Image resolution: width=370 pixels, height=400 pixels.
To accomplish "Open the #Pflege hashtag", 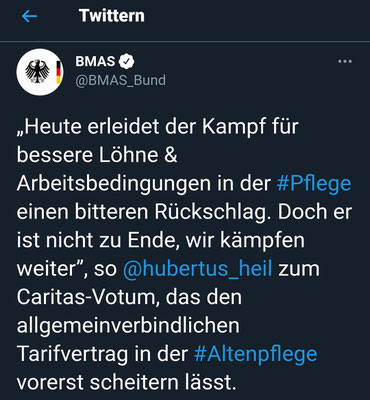I will click(x=314, y=183).
